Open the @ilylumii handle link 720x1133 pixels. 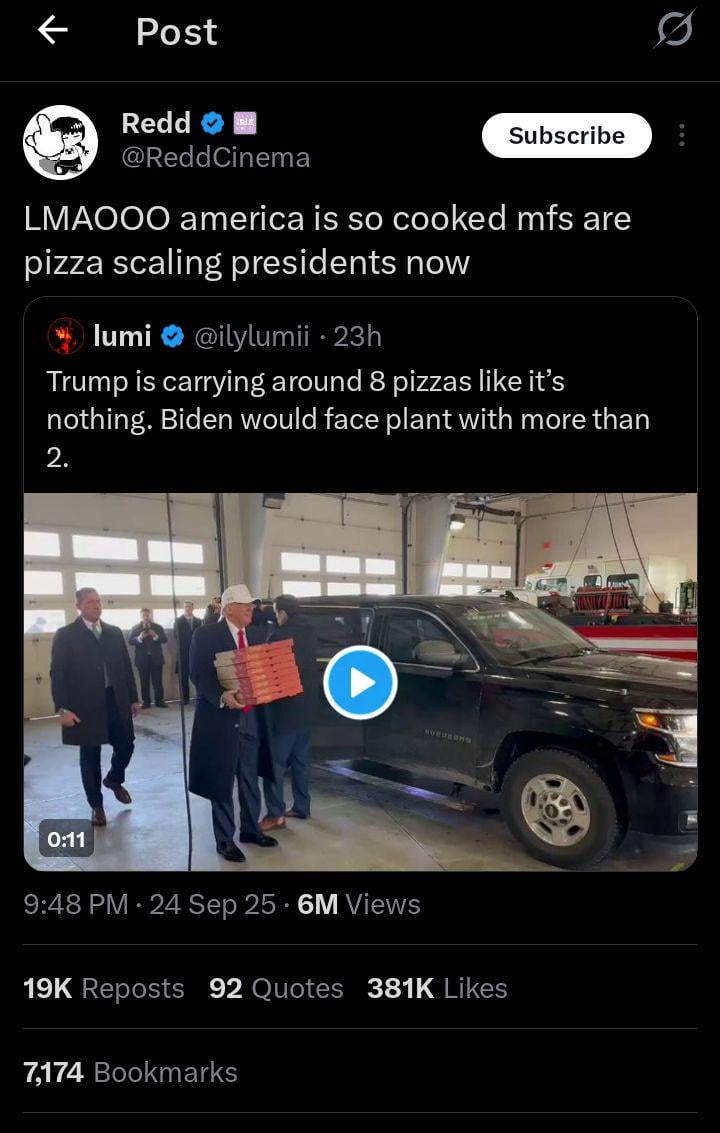250,337
